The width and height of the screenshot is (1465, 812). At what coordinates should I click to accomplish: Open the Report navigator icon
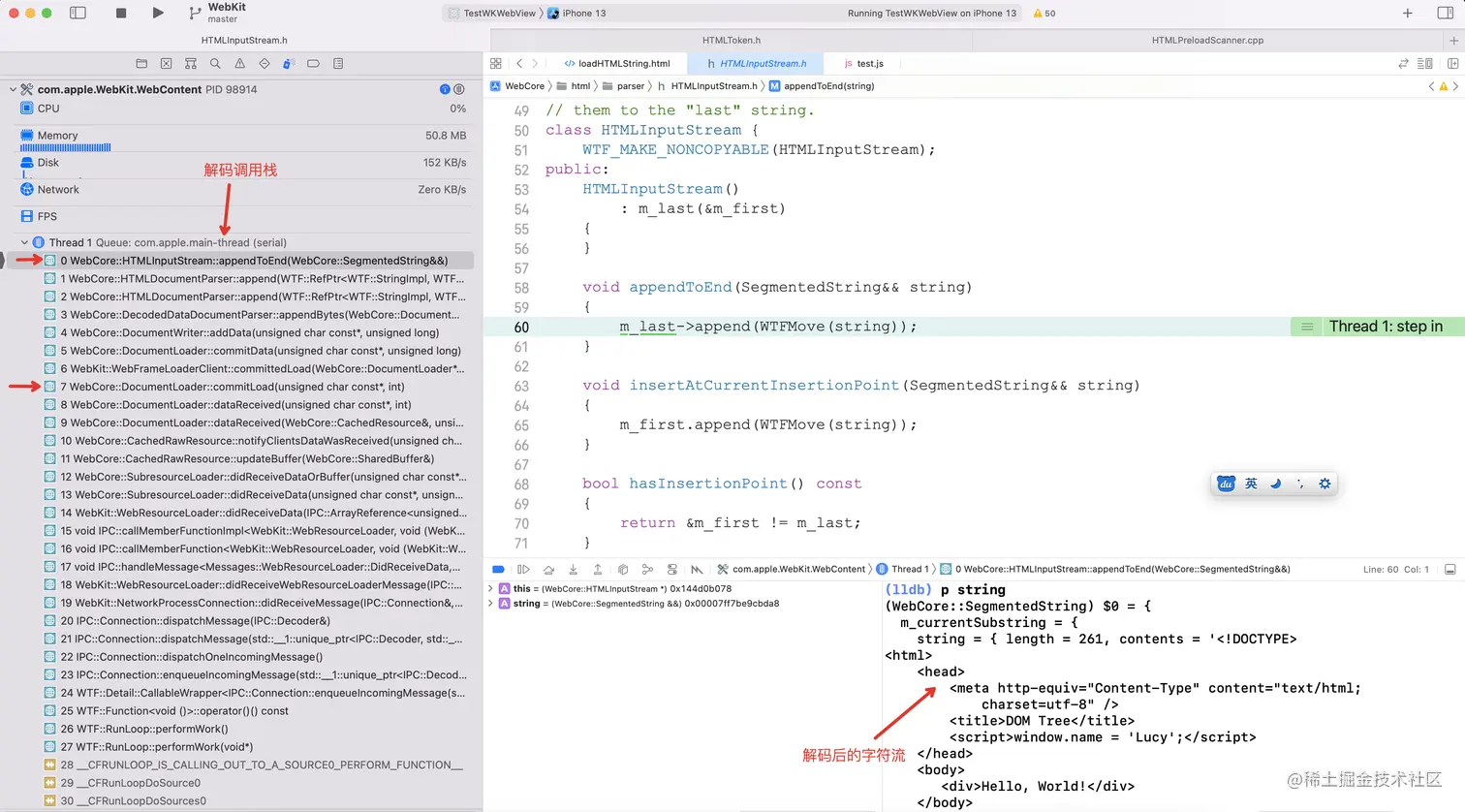click(338, 64)
